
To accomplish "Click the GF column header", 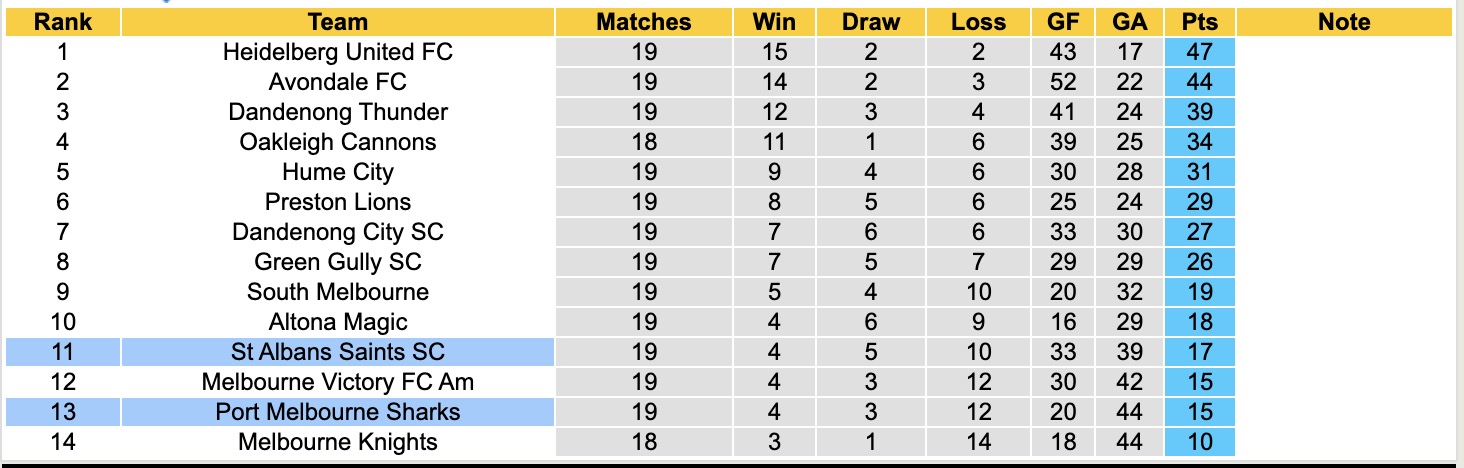I will point(1063,22).
